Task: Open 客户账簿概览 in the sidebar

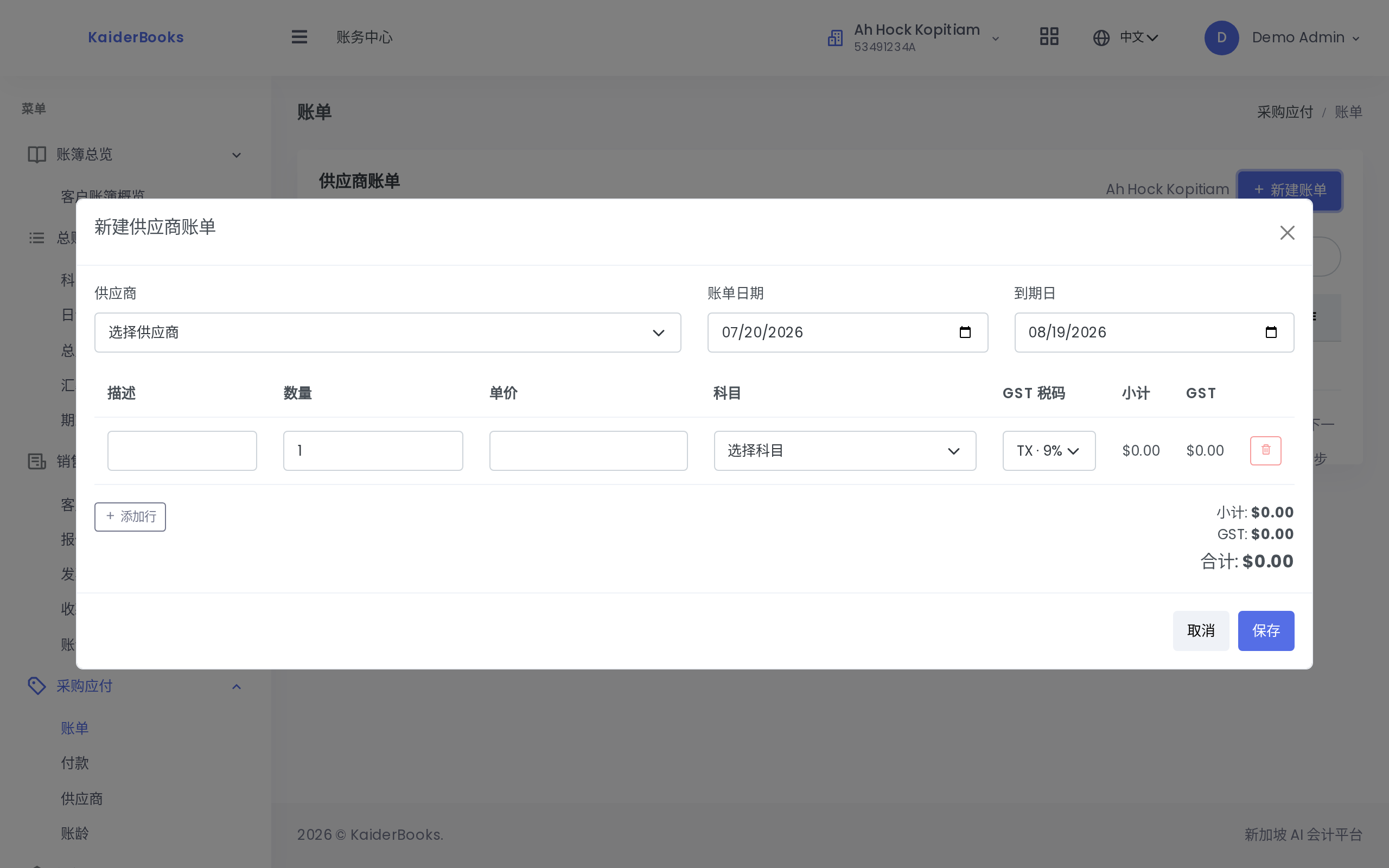Action: click(103, 196)
